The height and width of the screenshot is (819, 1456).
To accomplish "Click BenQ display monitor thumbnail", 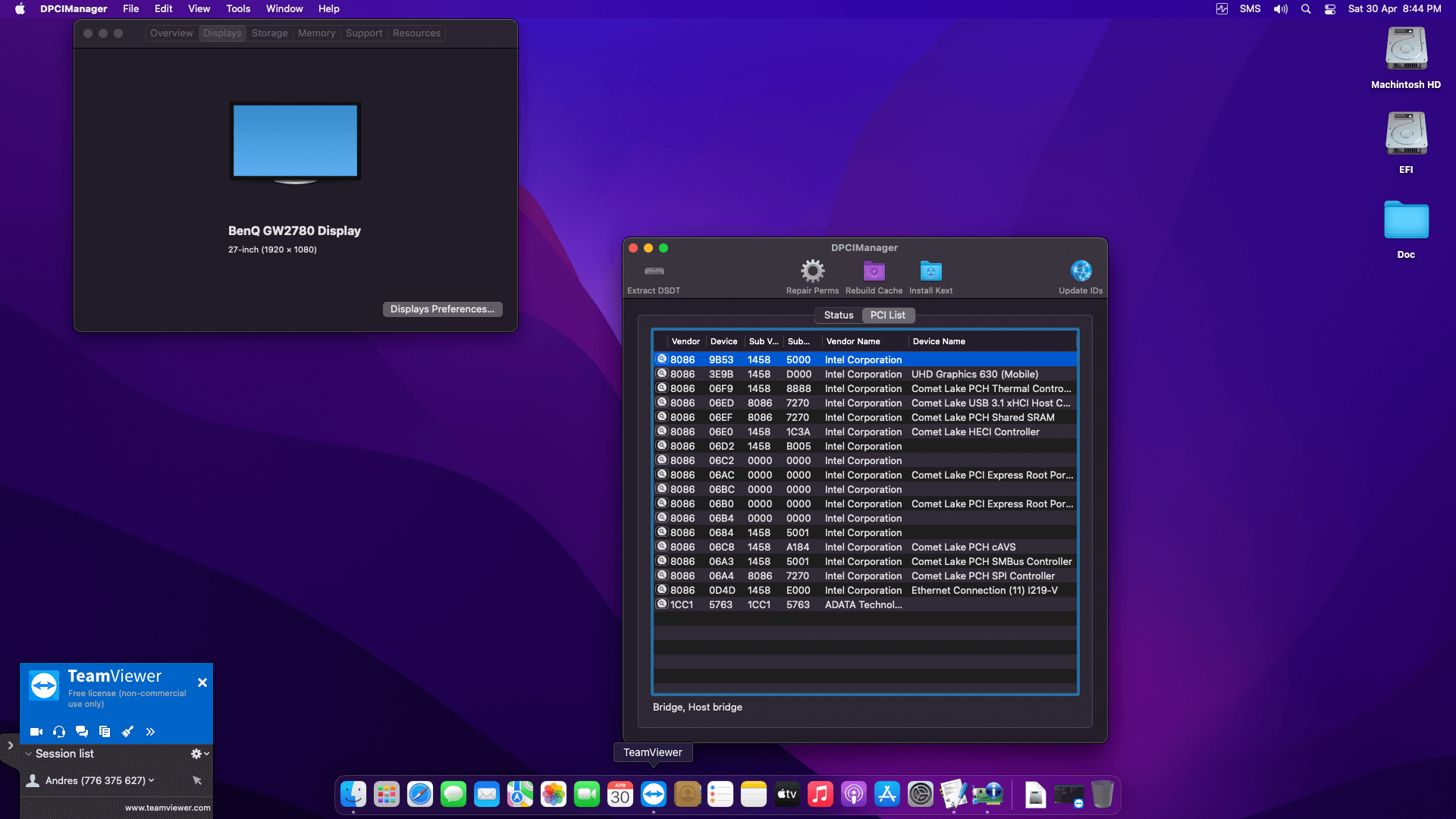I will [x=295, y=143].
